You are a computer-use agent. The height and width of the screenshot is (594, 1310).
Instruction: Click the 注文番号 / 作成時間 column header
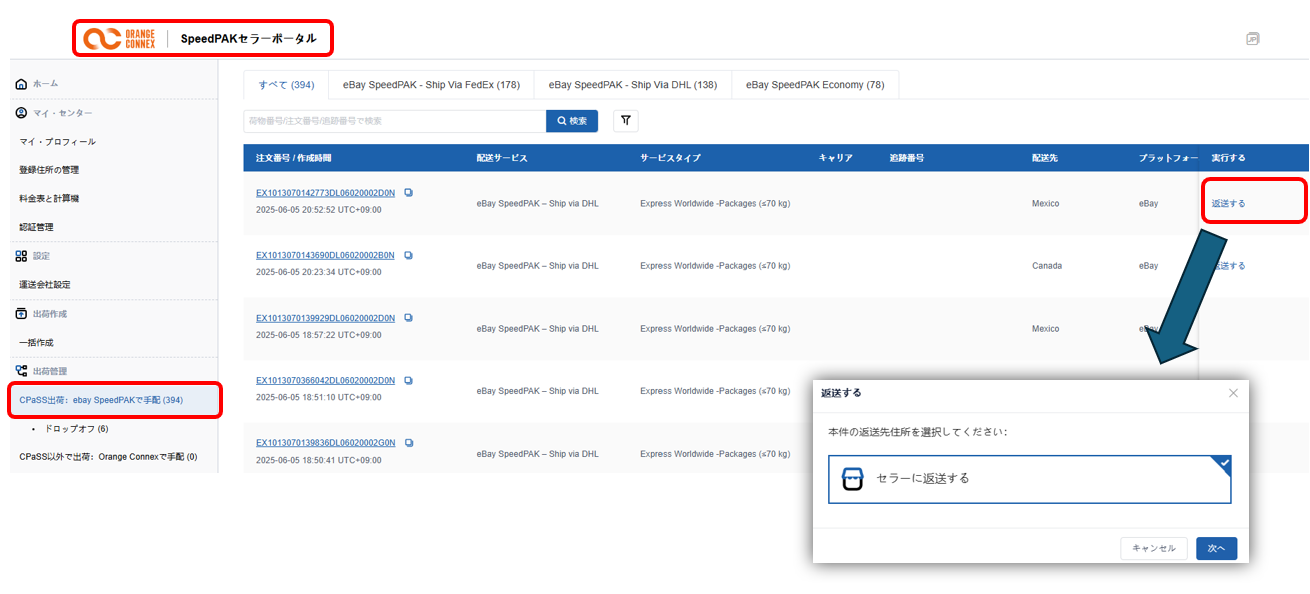[x=293, y=158]
